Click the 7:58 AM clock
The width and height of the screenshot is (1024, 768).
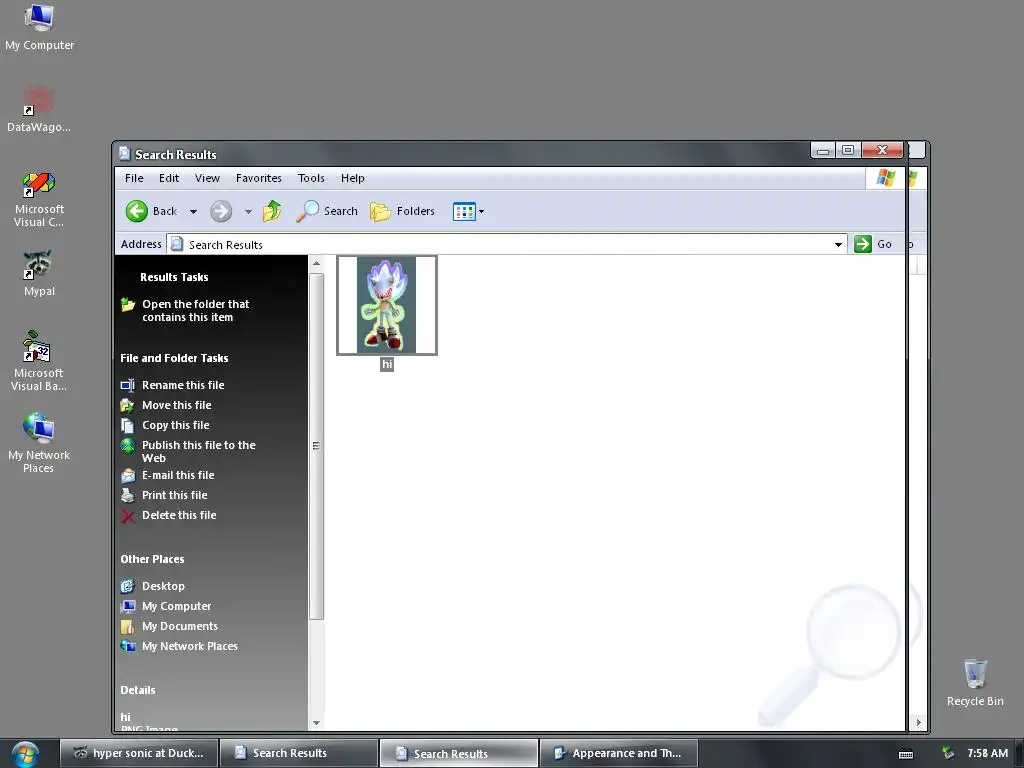point(987,753)
